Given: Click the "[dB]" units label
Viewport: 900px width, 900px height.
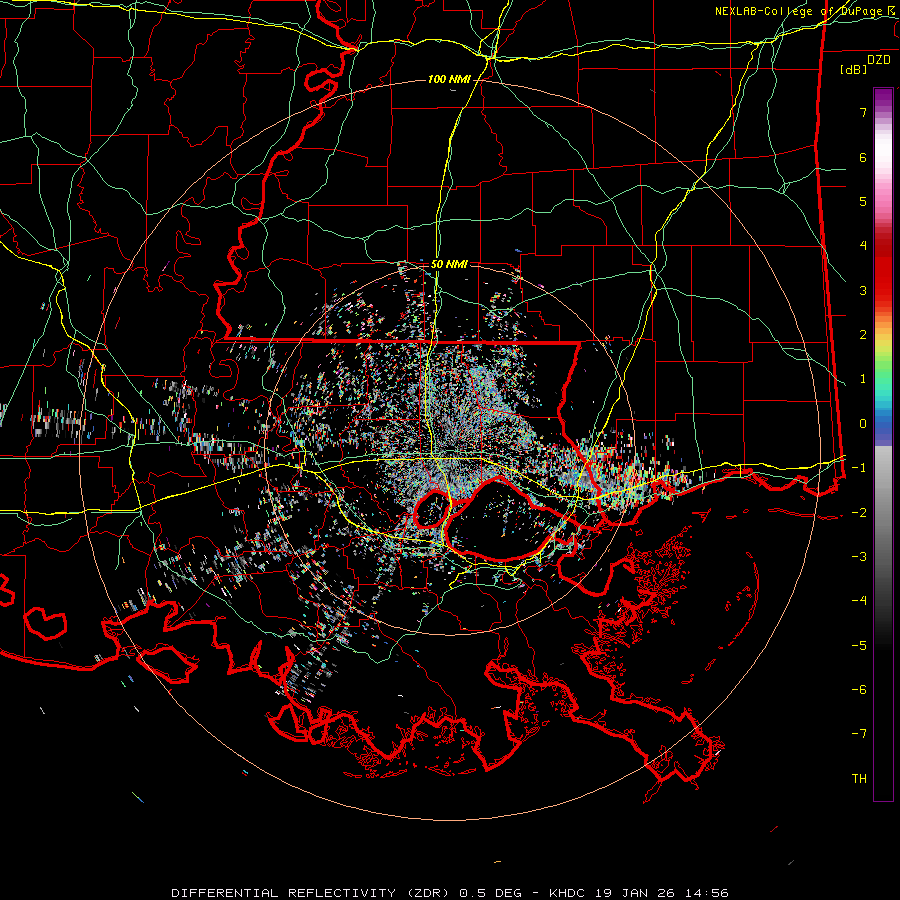Looking at the screenshot, I should point(854,69).
